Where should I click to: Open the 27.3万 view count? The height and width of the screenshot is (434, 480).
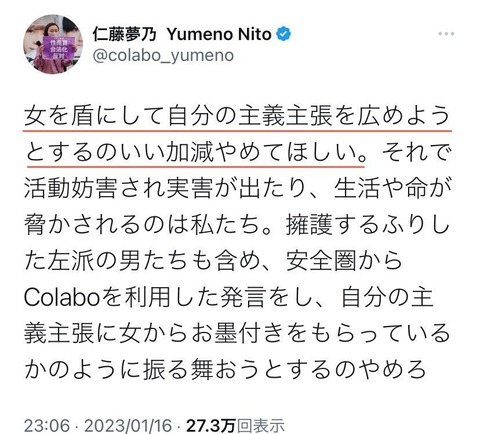click(210, 426)
